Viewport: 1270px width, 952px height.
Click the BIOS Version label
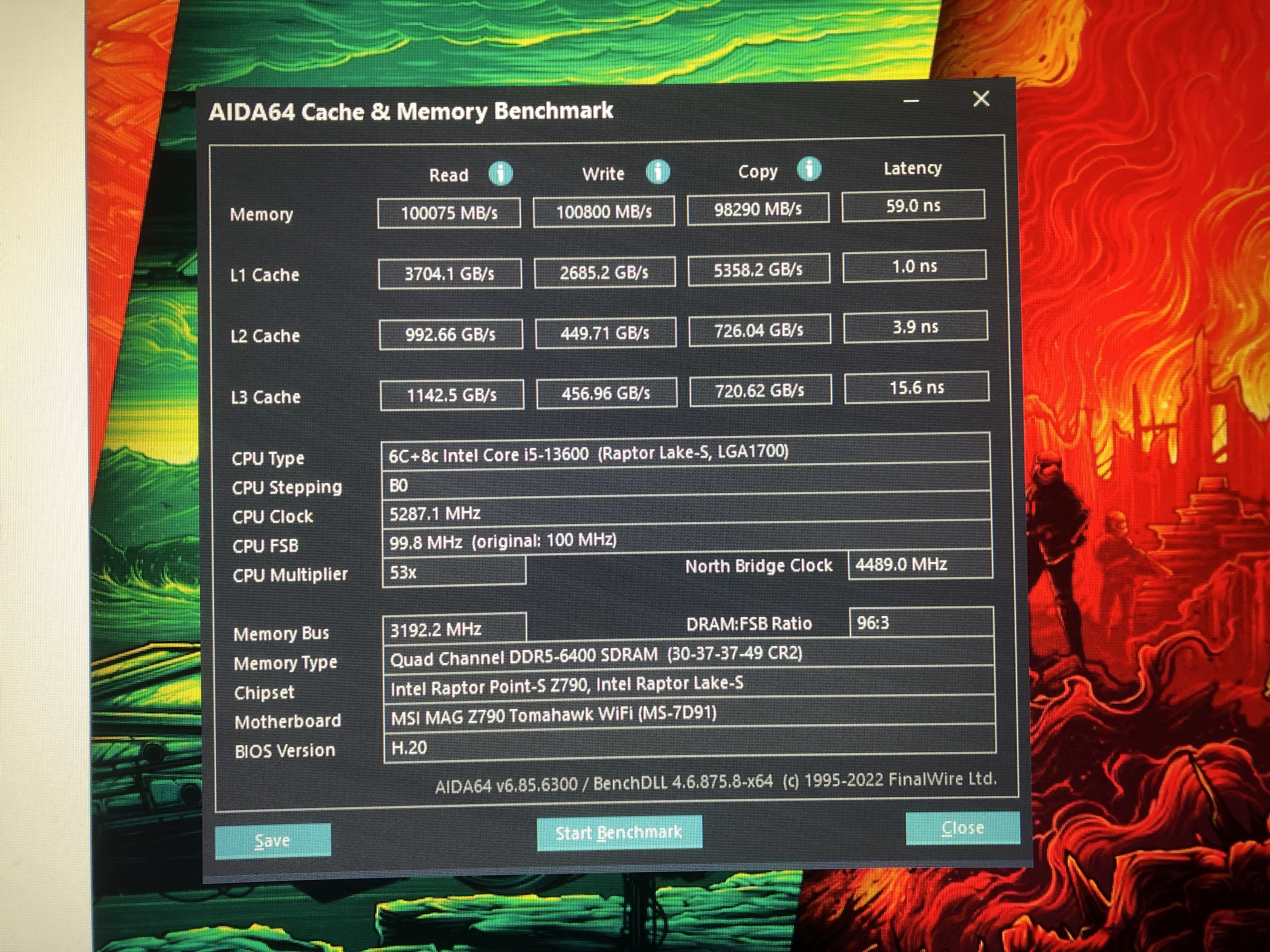(285, 750)
